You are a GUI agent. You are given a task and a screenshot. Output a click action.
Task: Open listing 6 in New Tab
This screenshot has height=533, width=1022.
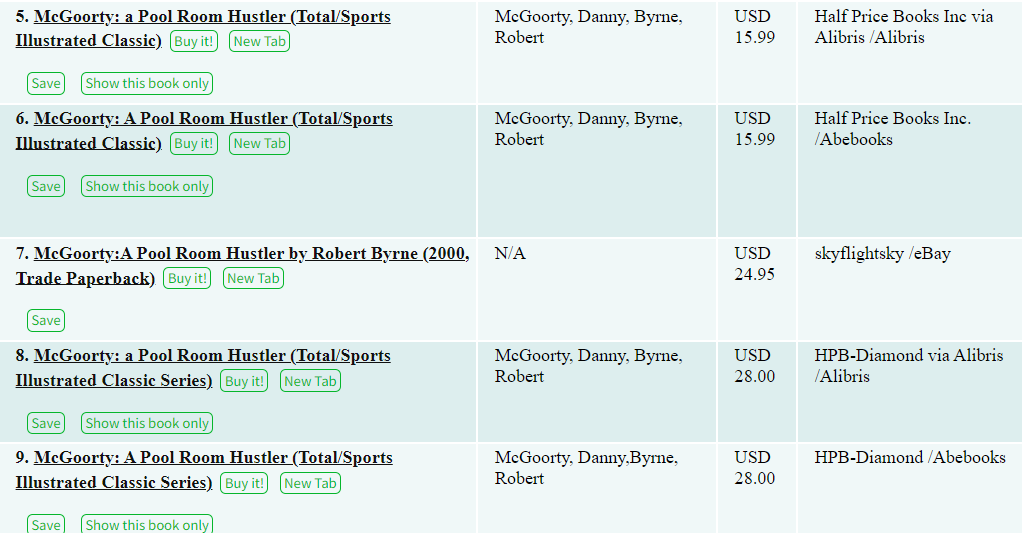[x=259, y=143]
